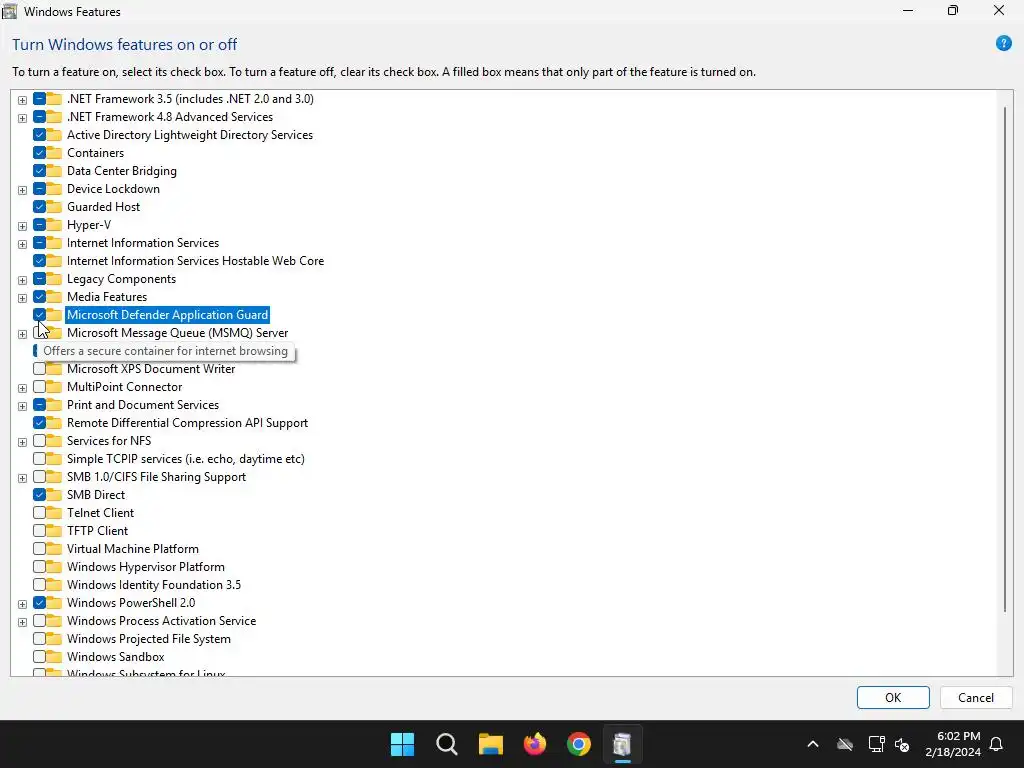Open the muted volume tray icon

pyautogui.click(x=902, y=744)
